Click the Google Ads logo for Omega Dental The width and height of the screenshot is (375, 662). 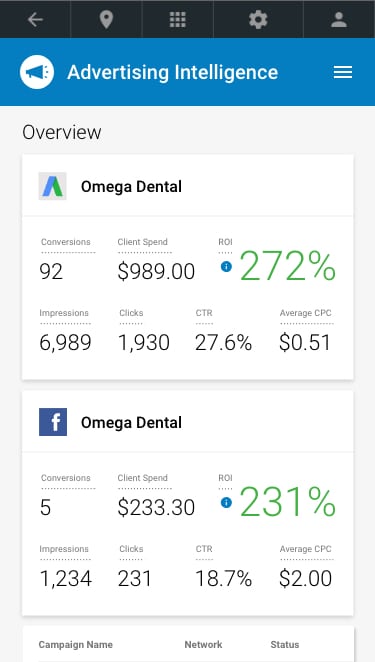[x=52, y=186]
